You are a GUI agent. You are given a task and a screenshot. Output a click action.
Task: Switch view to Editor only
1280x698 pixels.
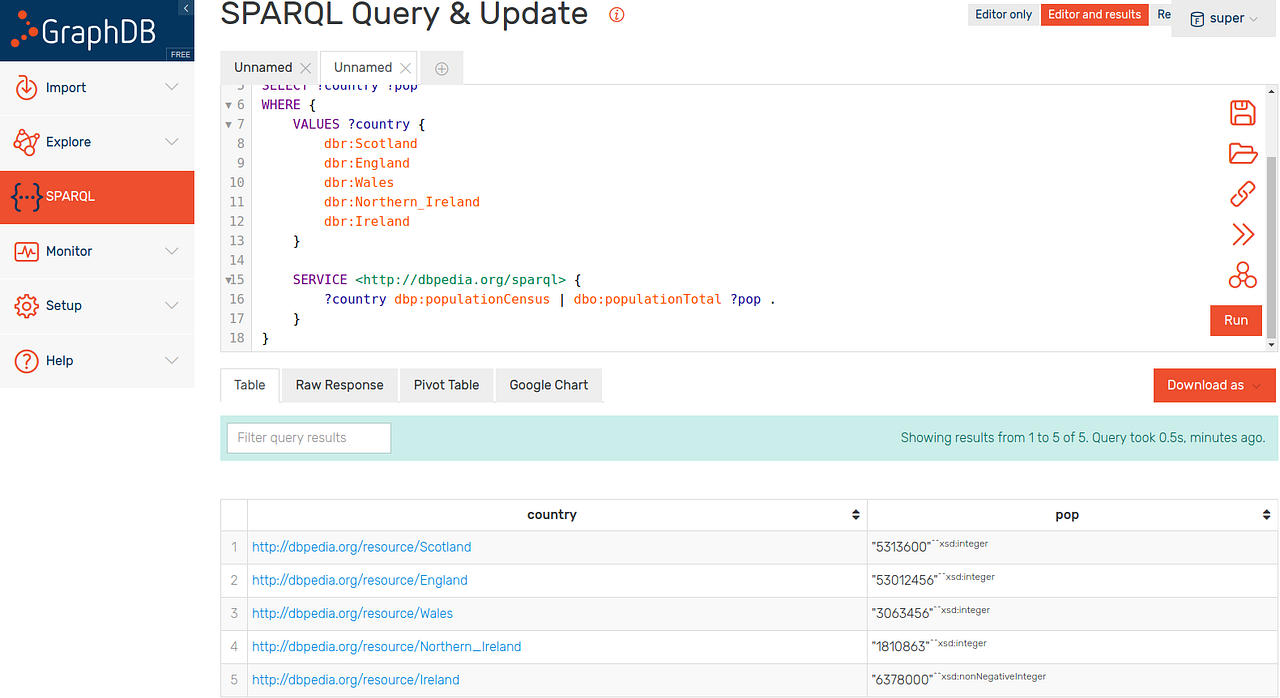tap(1003, 14)
